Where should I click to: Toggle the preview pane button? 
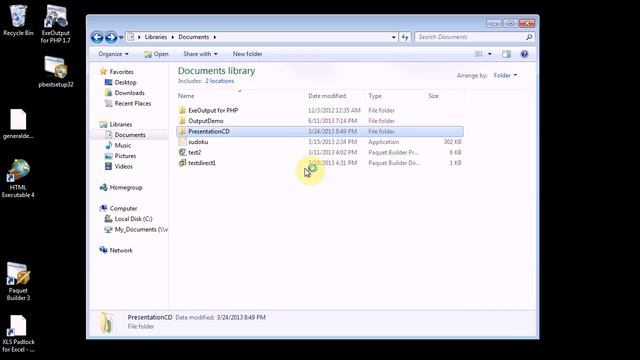(x=507, y=54)
